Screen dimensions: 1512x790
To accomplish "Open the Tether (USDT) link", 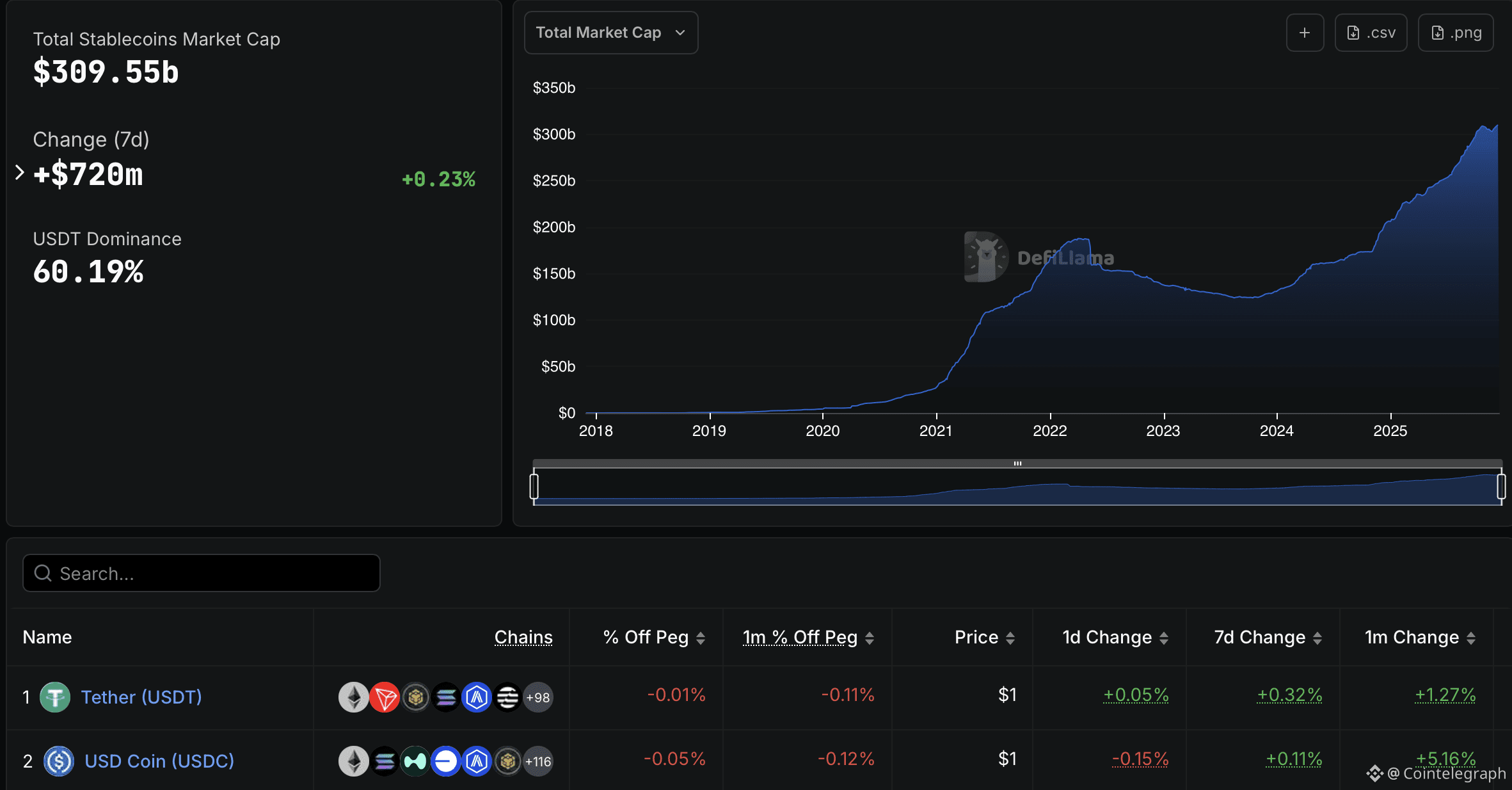I will point(141,697).
